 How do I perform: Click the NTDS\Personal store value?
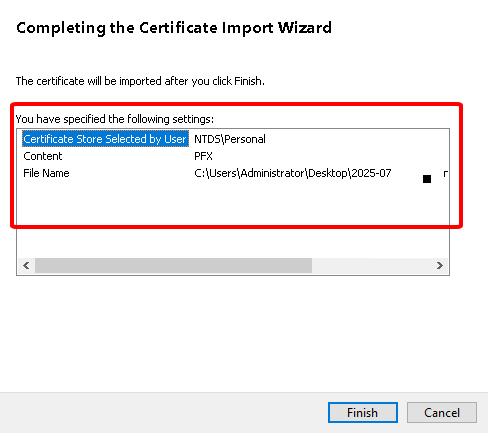pyautogui.click(x=230, y=139)
